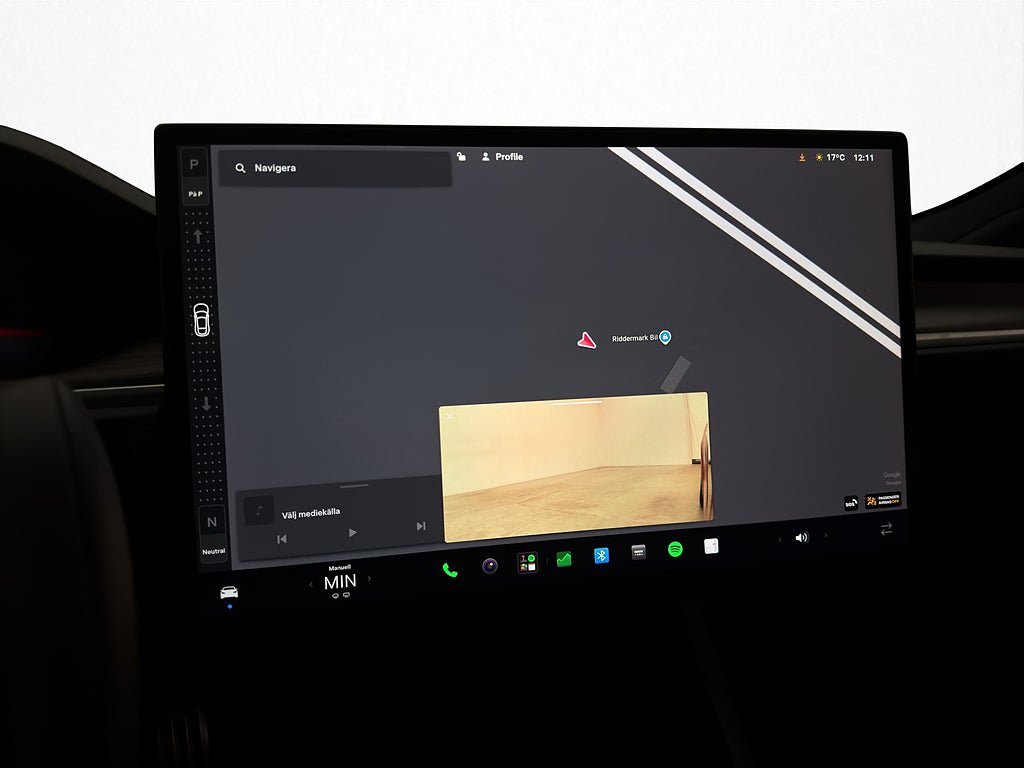Tap Välj mediekälla to choose source
The width and height of the screenshot is (1024, 768).
(311, 513)
